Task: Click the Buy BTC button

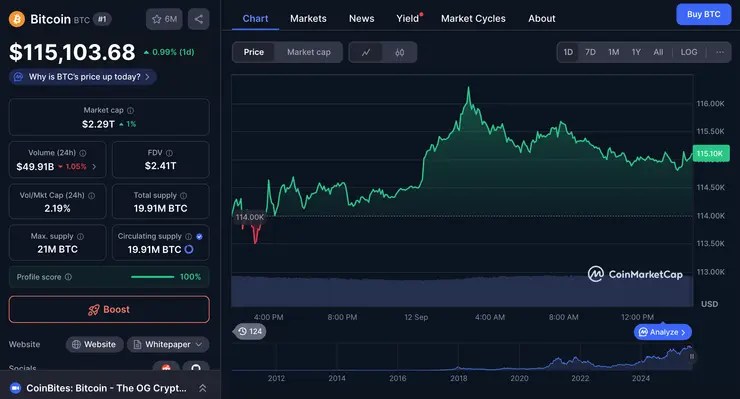Action: coord(703,14)
